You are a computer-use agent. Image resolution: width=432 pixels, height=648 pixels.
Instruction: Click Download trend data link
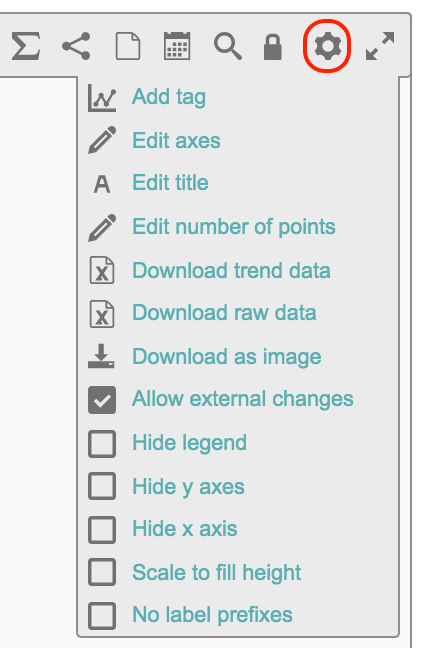coord(231,271)
